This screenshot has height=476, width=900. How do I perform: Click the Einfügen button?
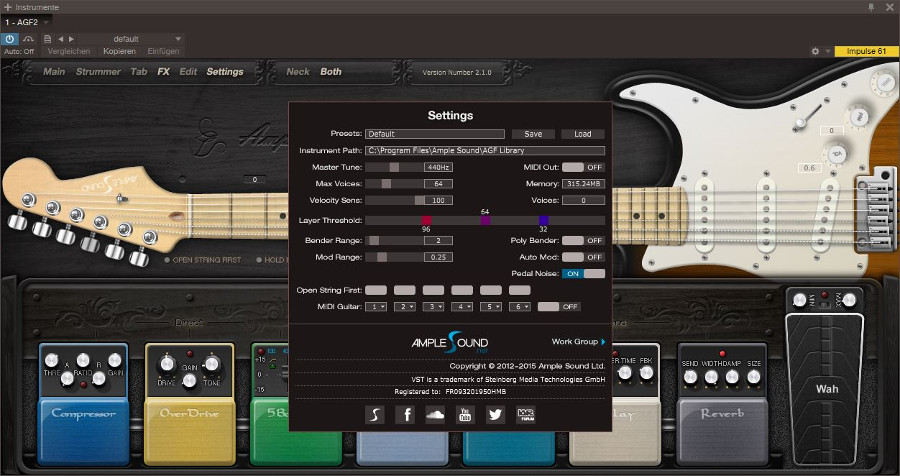[163, 51]
